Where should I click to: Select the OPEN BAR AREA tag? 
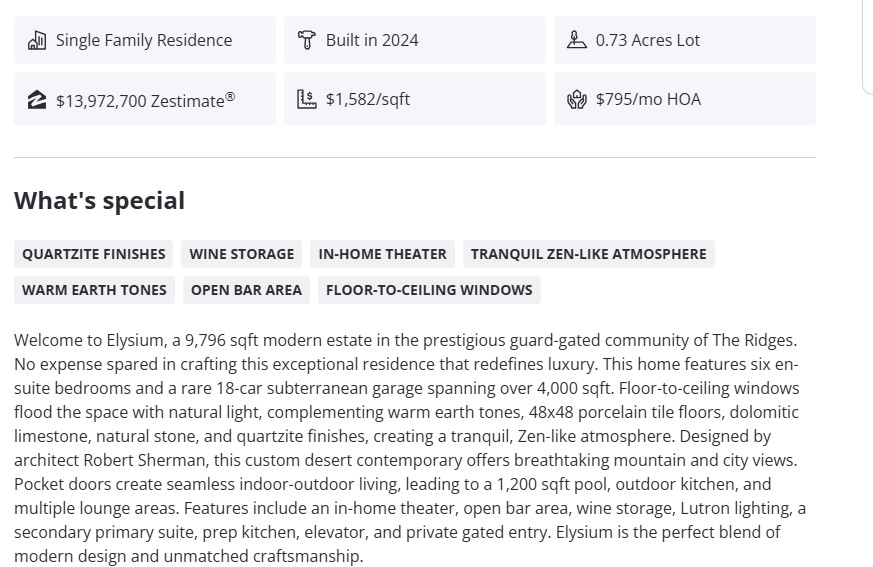click(x=246, y=290)
